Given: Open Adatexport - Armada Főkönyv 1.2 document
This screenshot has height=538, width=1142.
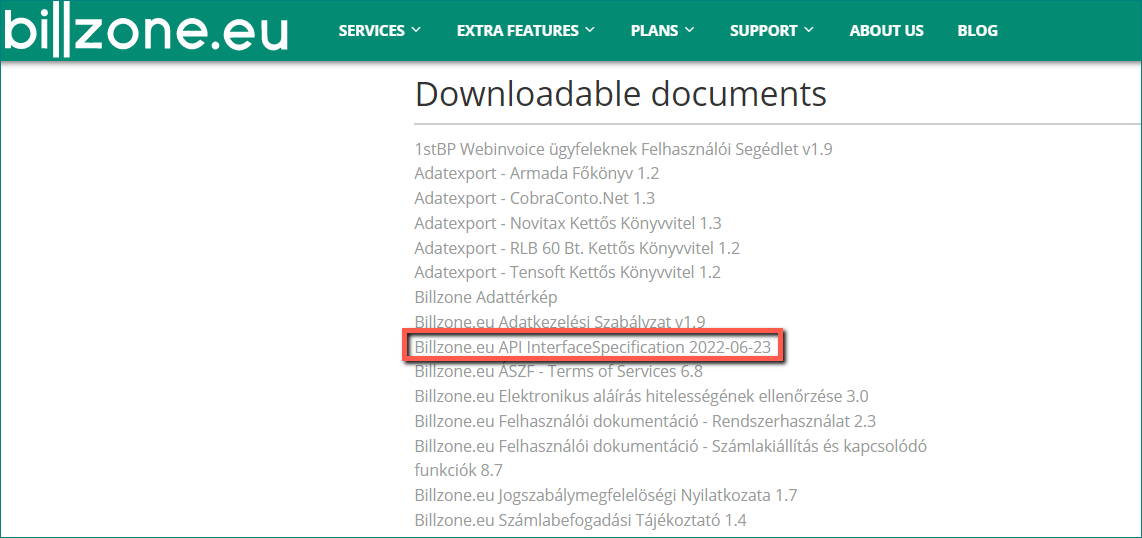Looking at the screenshot, I should 537,174.
